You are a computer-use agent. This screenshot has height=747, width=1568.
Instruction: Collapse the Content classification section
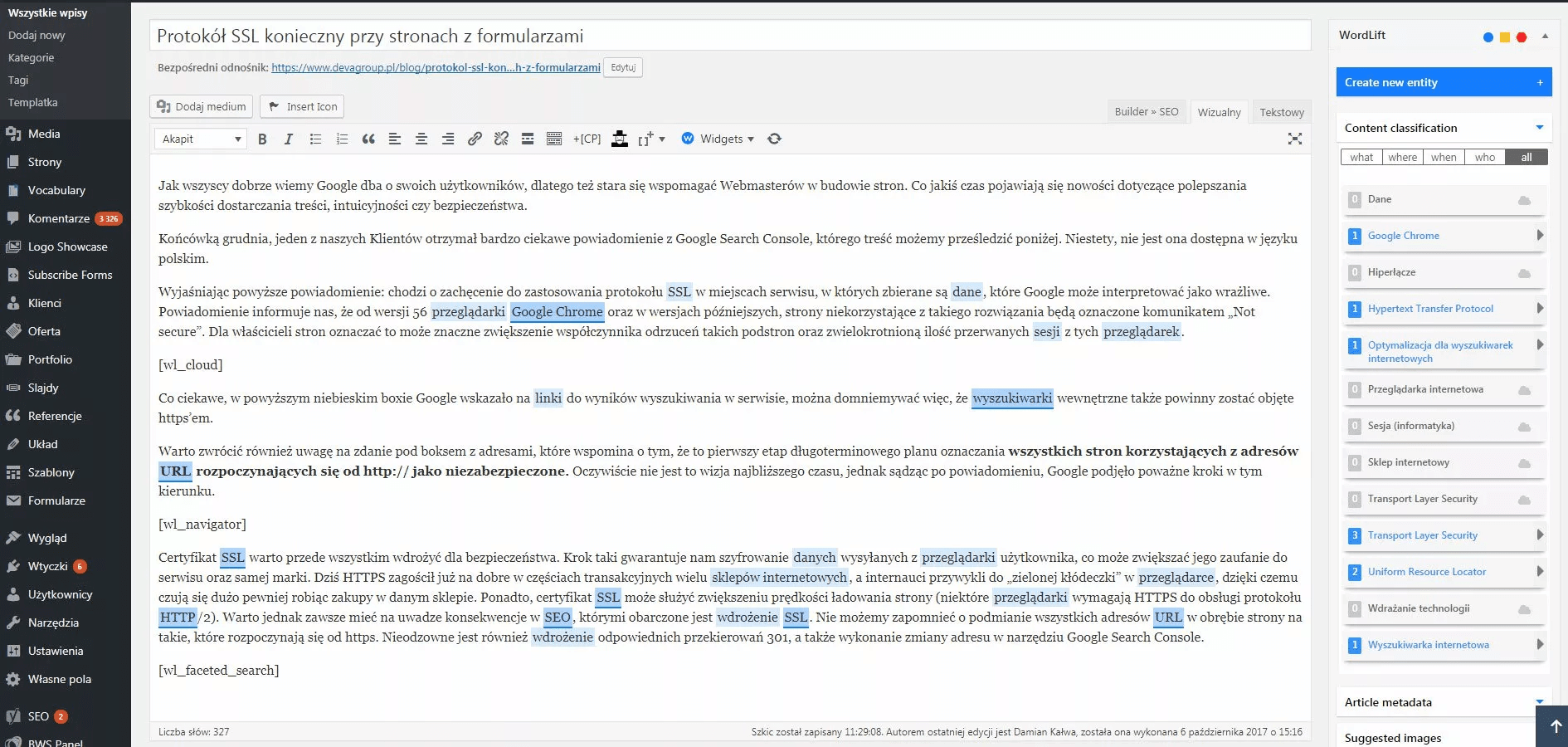pyautogui.click(x=1539, y=128)
